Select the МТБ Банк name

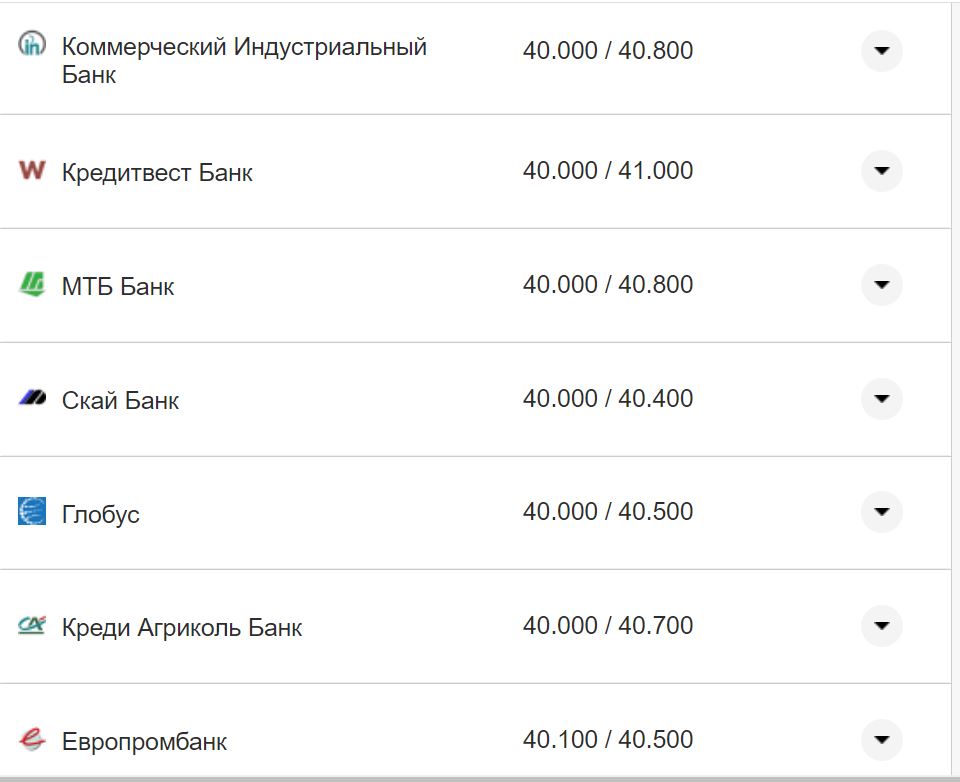tap(118, 285)
